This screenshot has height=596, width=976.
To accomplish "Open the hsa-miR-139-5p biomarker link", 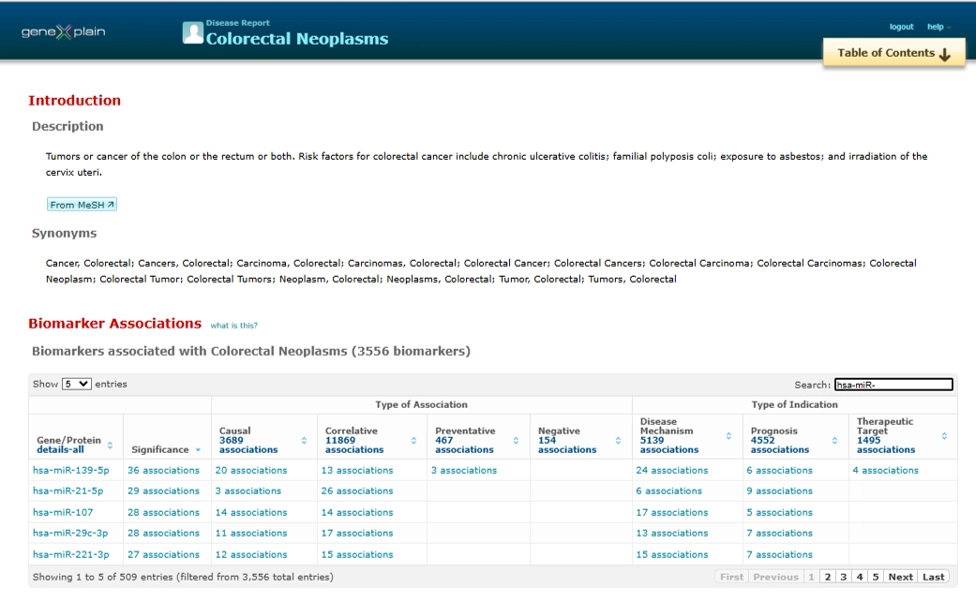I will pyautogui.click(x=71, y=470).
